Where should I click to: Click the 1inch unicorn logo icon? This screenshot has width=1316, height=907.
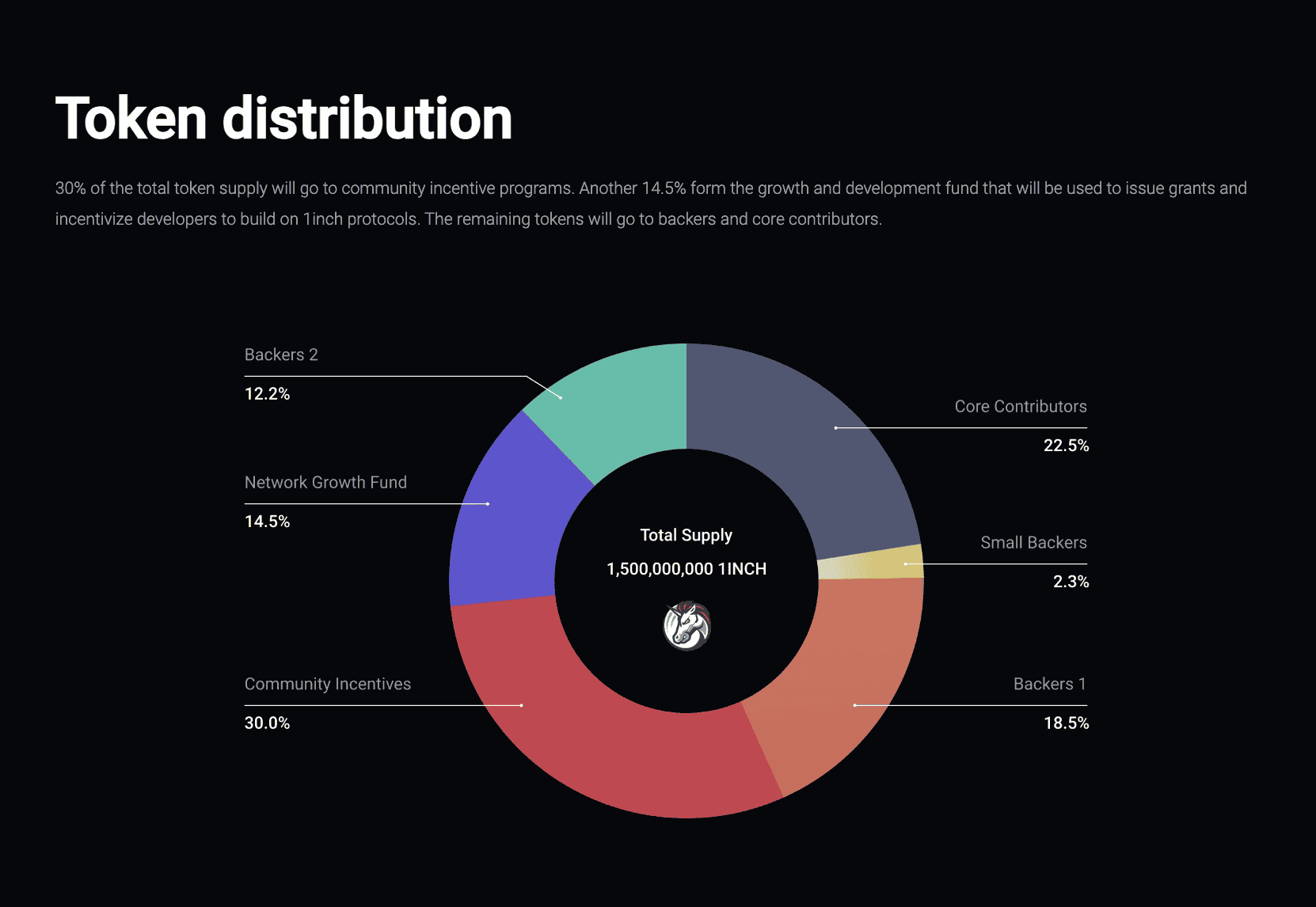(x=687, y=625)
